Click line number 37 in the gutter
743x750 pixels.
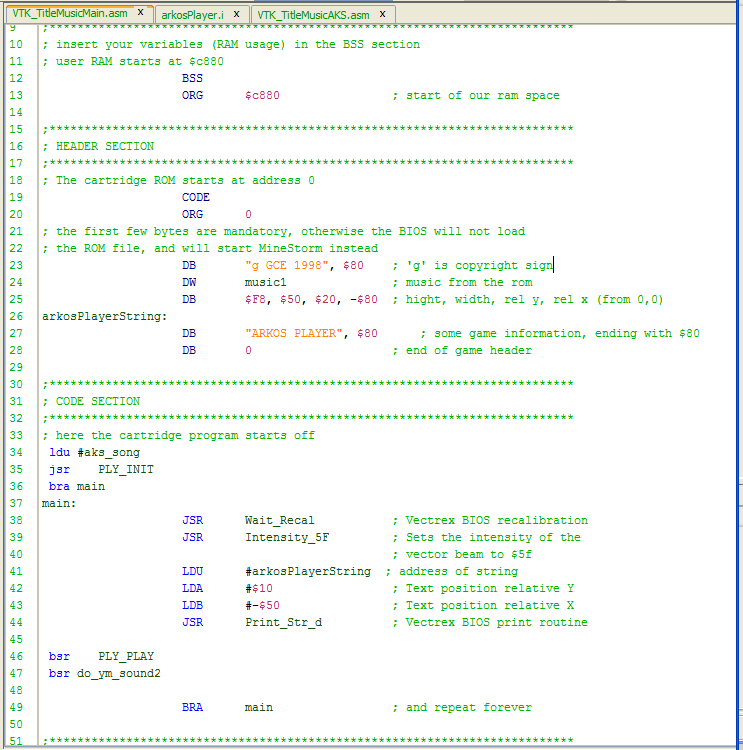(16, 504)
